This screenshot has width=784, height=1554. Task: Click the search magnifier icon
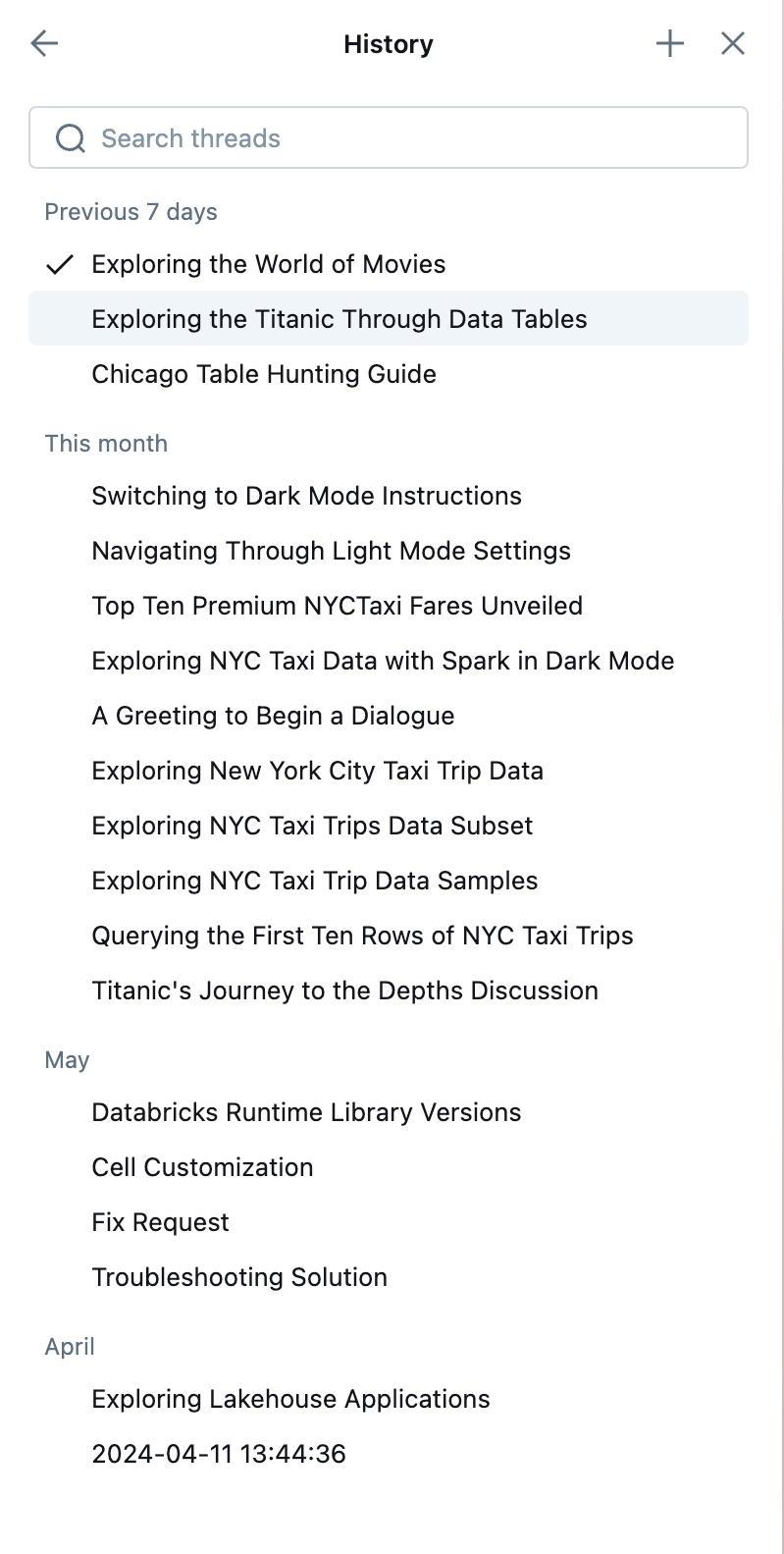pos(71,138)
